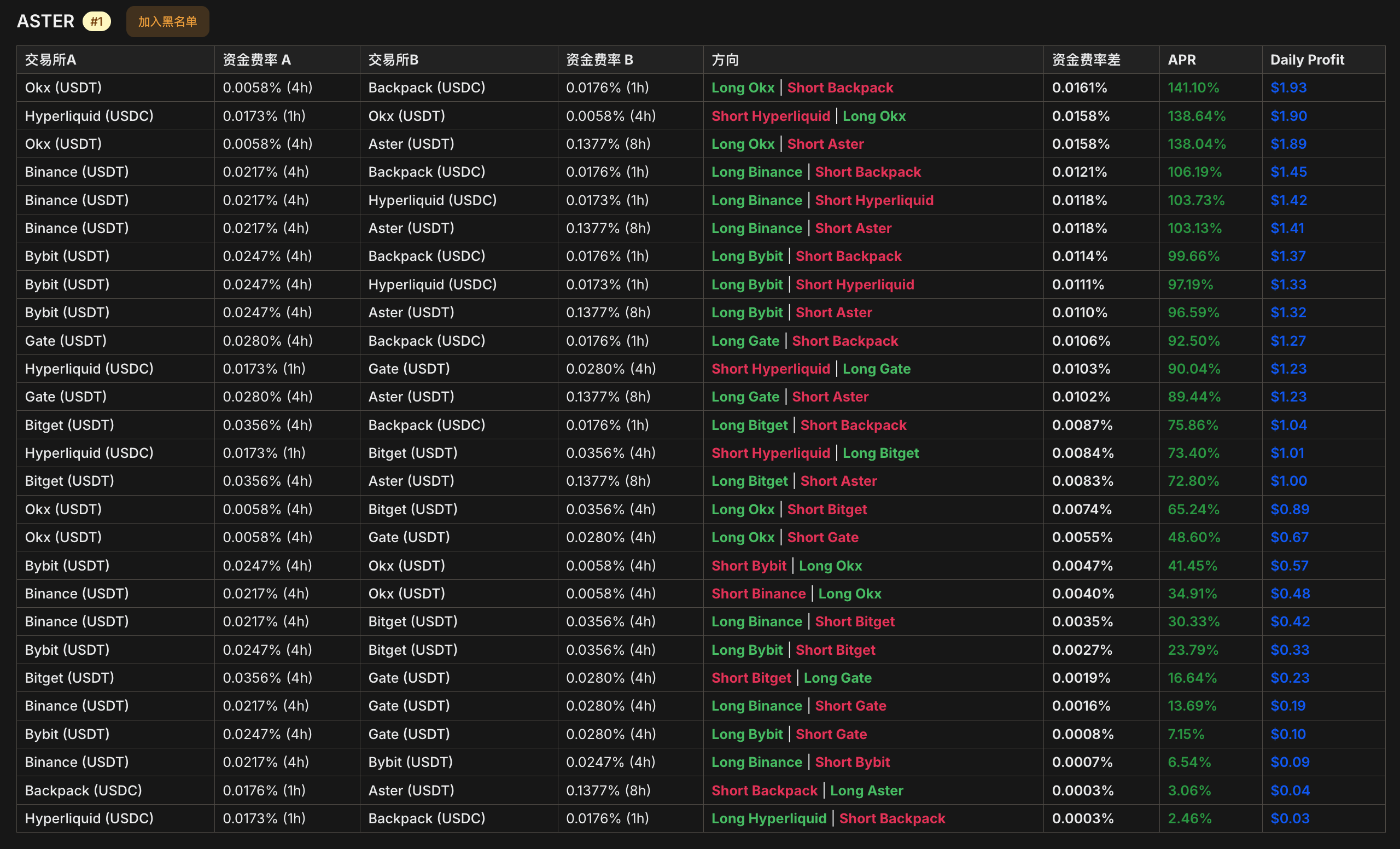Click Long Okx in the Okx–Backpack row
Image resolution: width=1400 pixels, height=849 pixels.
pos(743,88)
